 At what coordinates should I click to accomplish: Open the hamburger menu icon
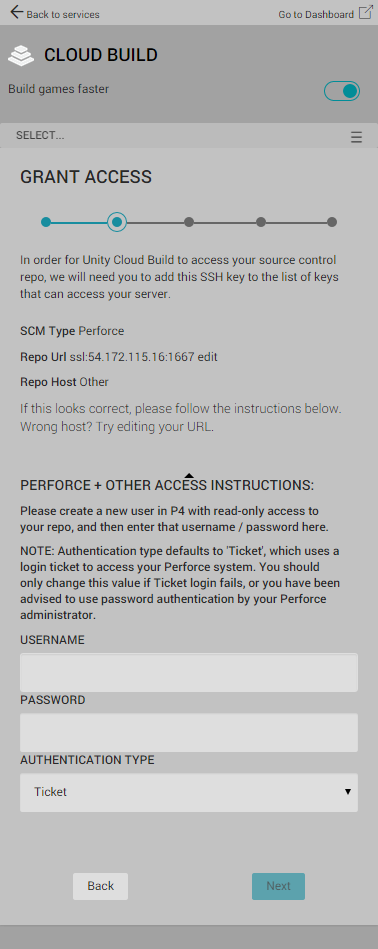[356, 137]
